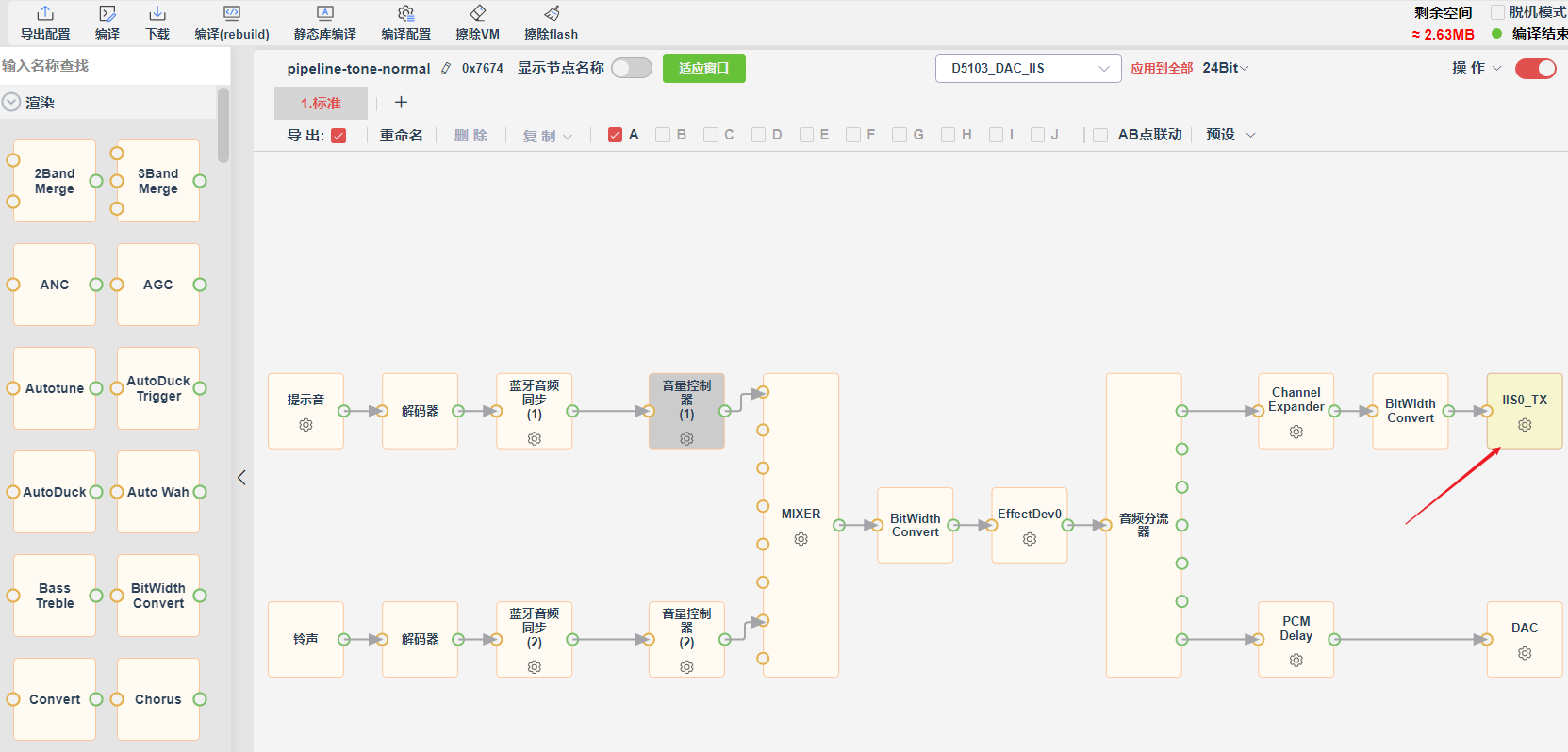
Task: Expand the 24Bit dropdown
Action: tap(1225, 68)
